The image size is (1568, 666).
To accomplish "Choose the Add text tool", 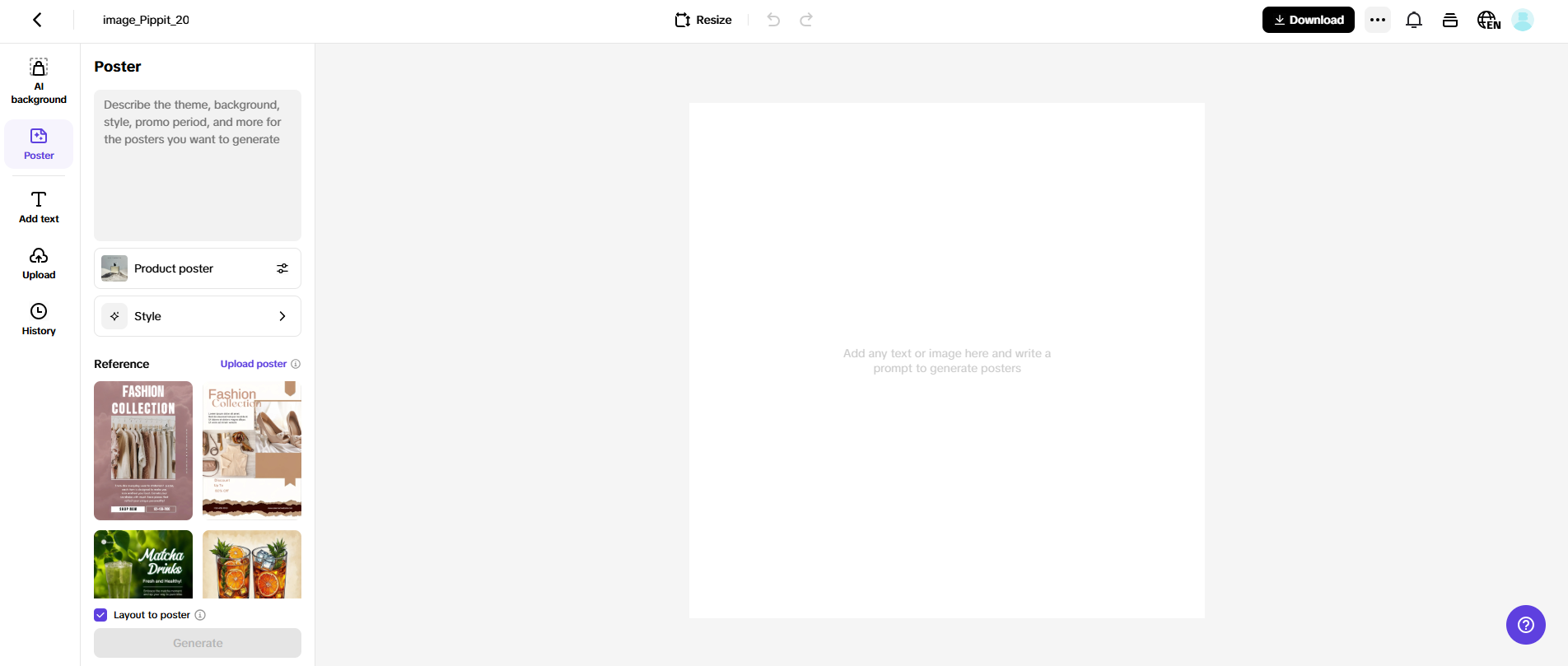I will [x=39, y=207].
